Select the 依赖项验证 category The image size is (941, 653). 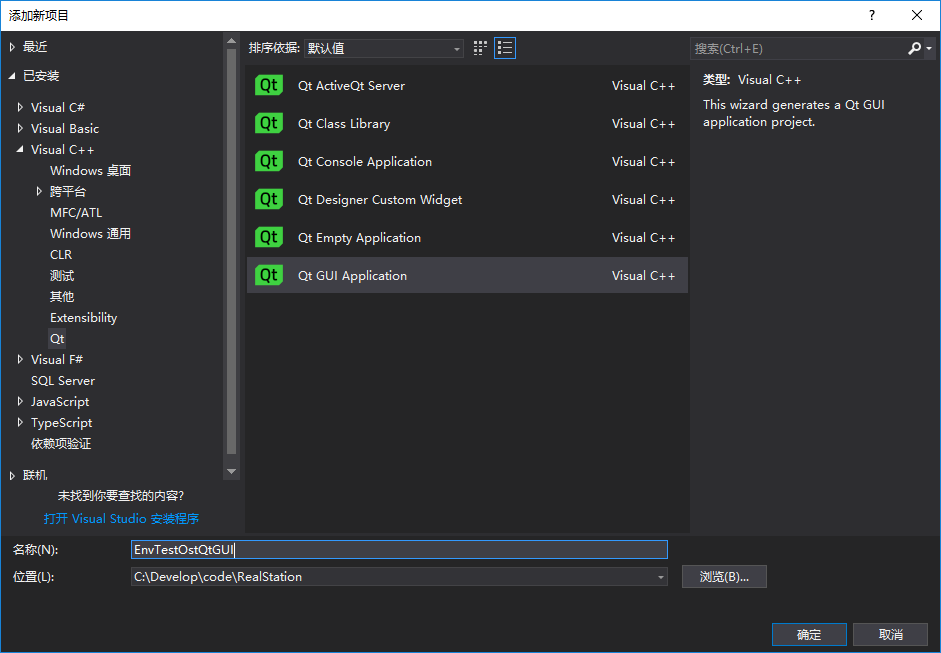click(x=61, y=444)
